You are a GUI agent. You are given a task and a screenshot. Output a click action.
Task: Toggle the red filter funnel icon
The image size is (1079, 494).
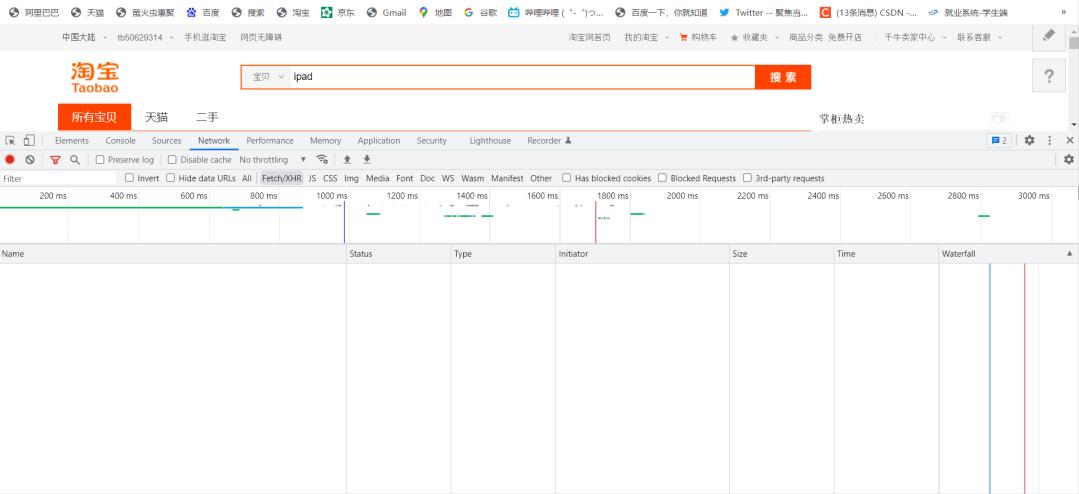pos(56,160)
